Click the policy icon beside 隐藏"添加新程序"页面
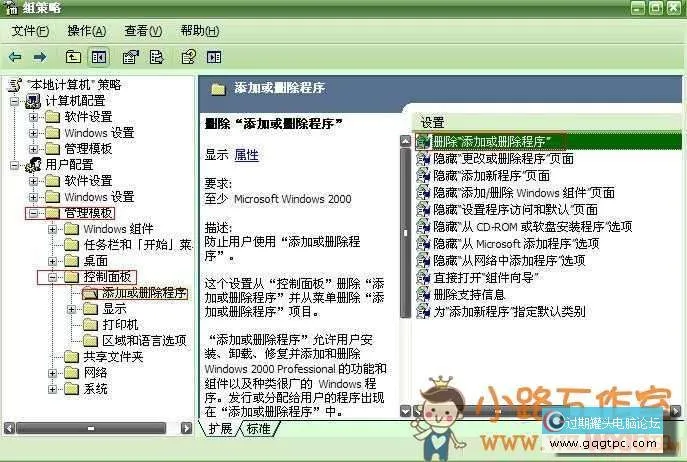 pos(423,176)
